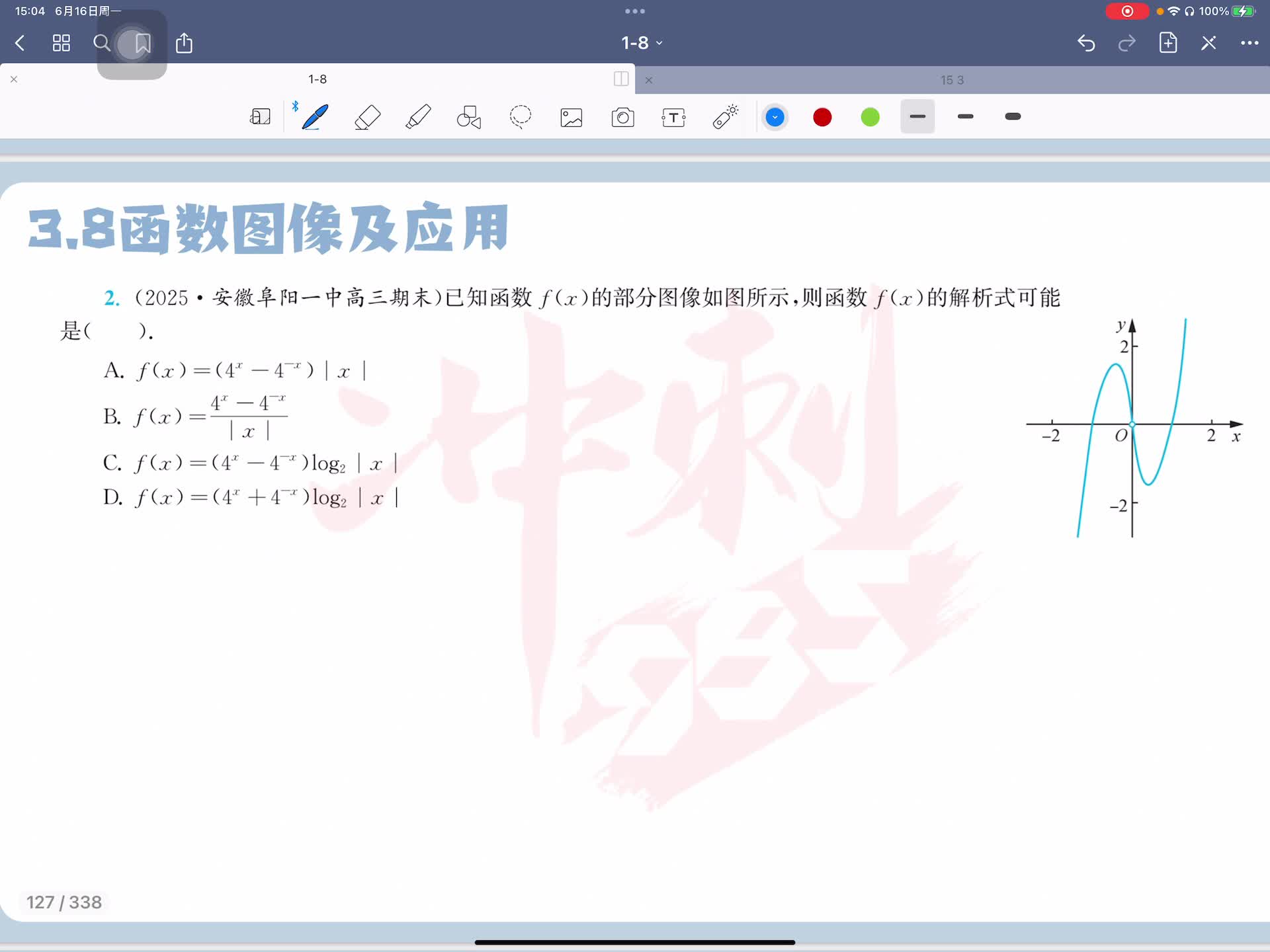
Task: Select the Eraser tool
Action: point(368,117)
